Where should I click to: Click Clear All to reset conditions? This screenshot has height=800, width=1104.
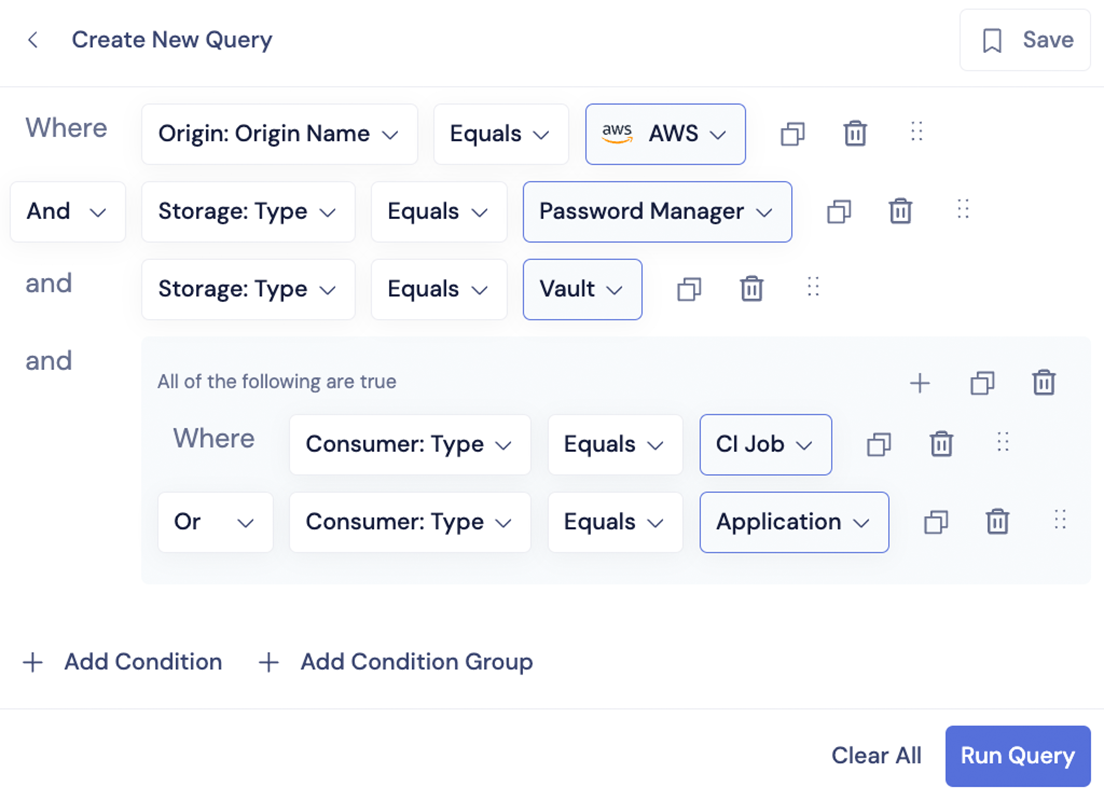pyautogui.click(x=877, y=756)
